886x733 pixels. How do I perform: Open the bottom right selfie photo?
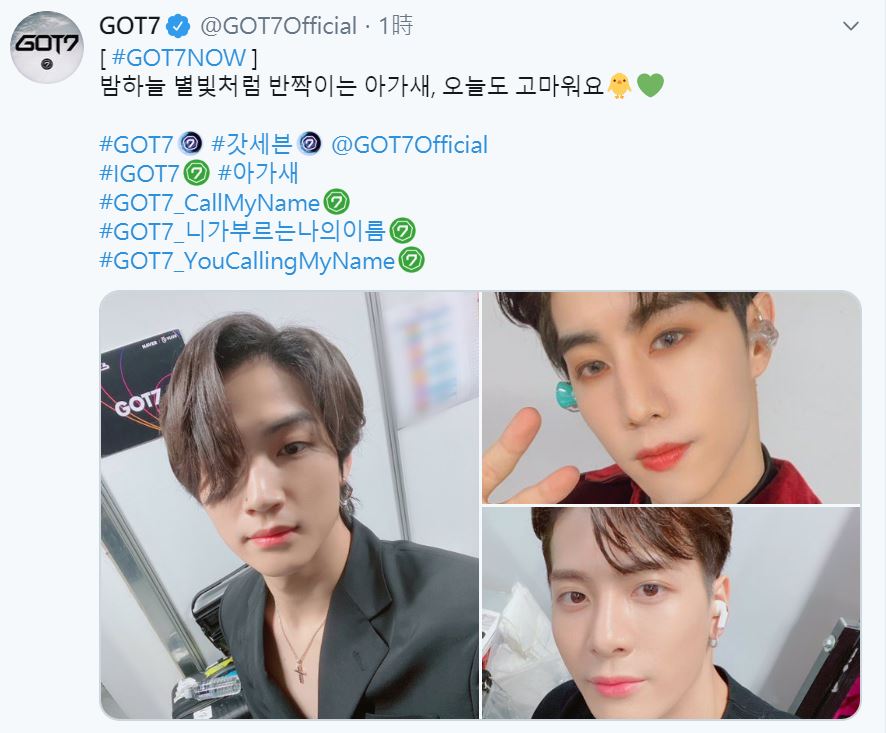671,613
